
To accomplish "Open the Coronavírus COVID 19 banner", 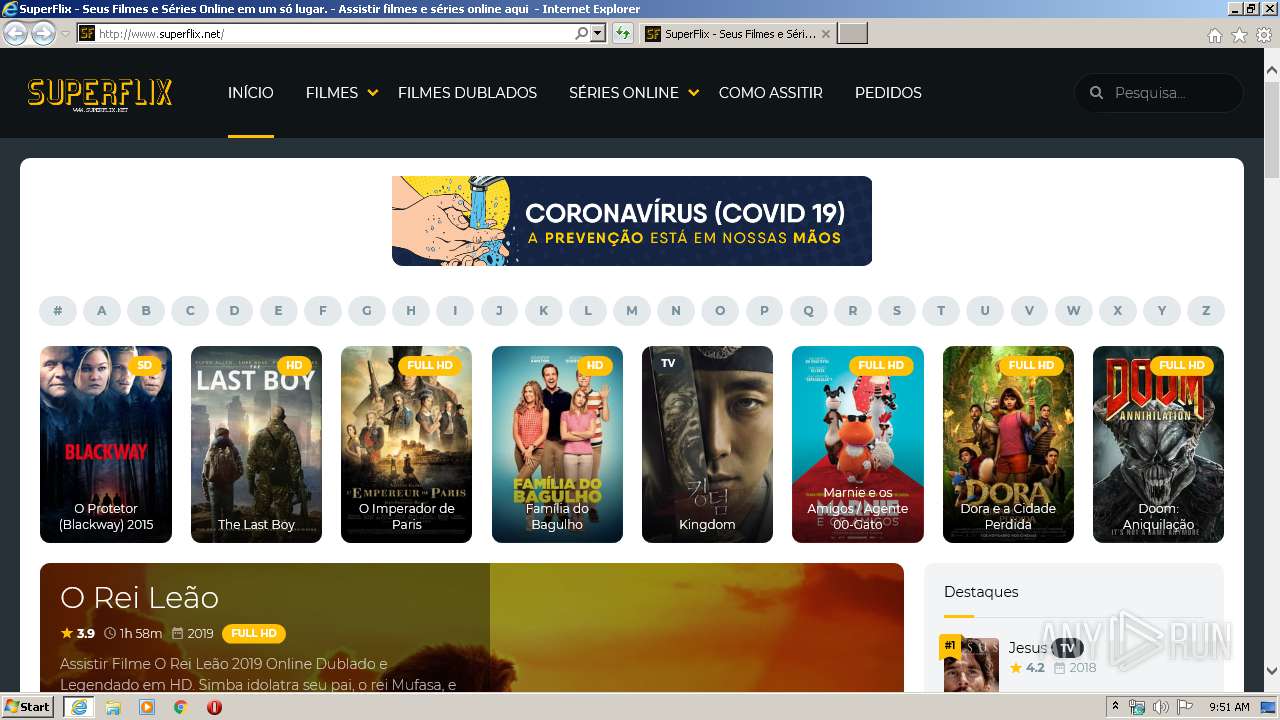I will pyautogui.click(x=632, y=221).
